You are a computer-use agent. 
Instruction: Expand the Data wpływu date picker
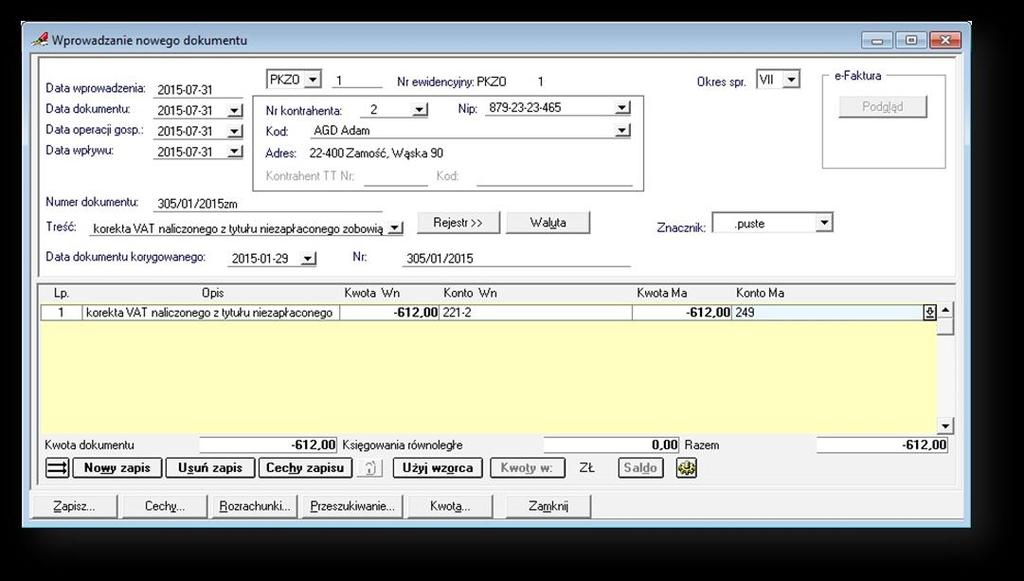[x=235, y=151]
